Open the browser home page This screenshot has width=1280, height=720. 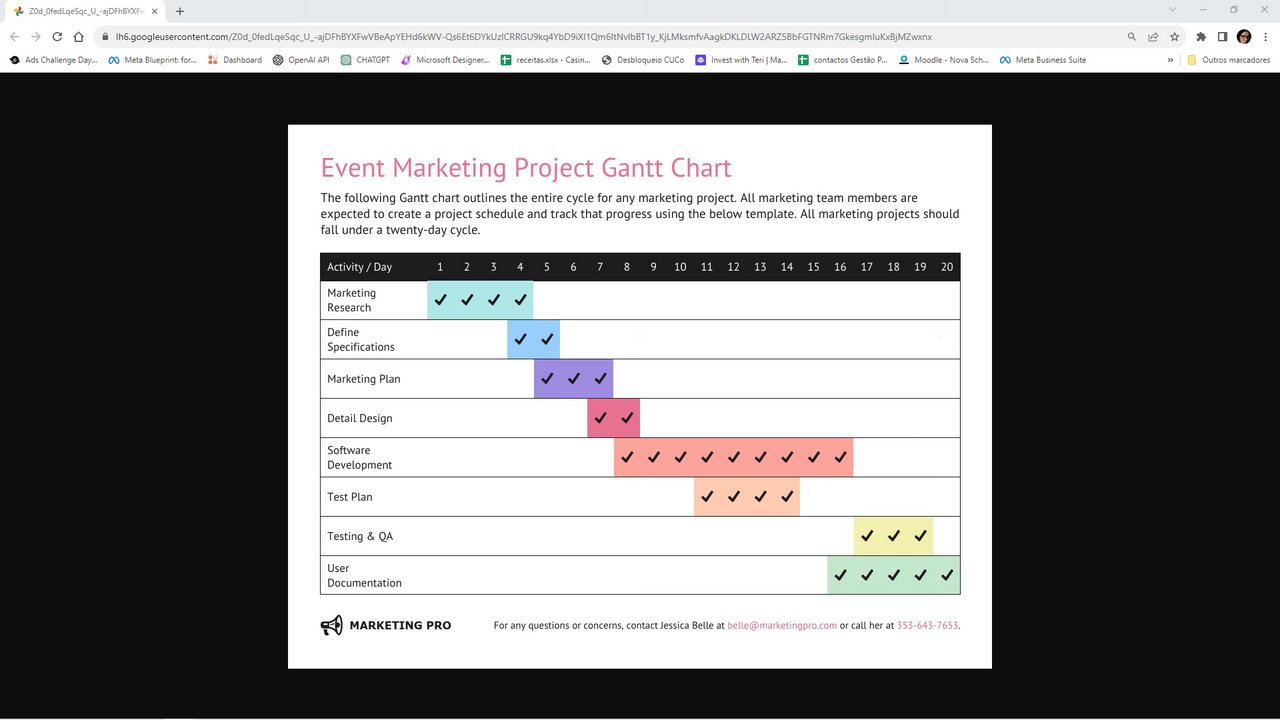79,36
